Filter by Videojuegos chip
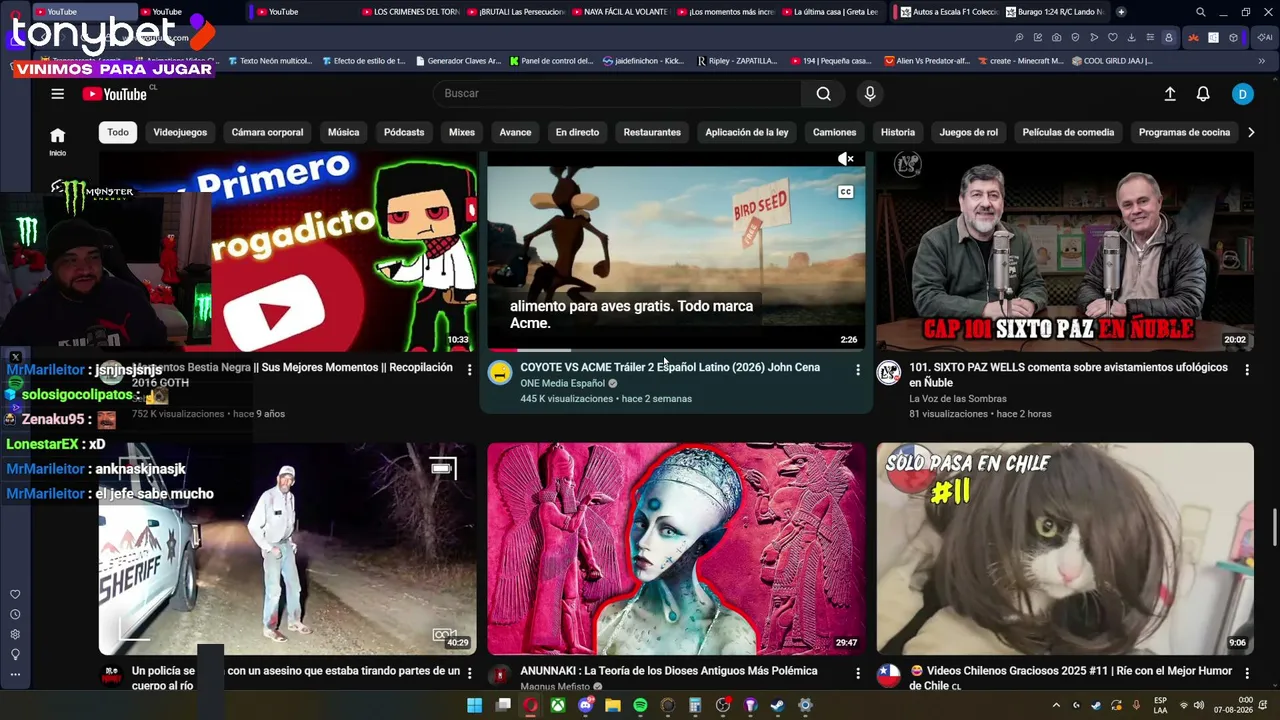This screenshot has width=1280, height=720. coord(180,132)
